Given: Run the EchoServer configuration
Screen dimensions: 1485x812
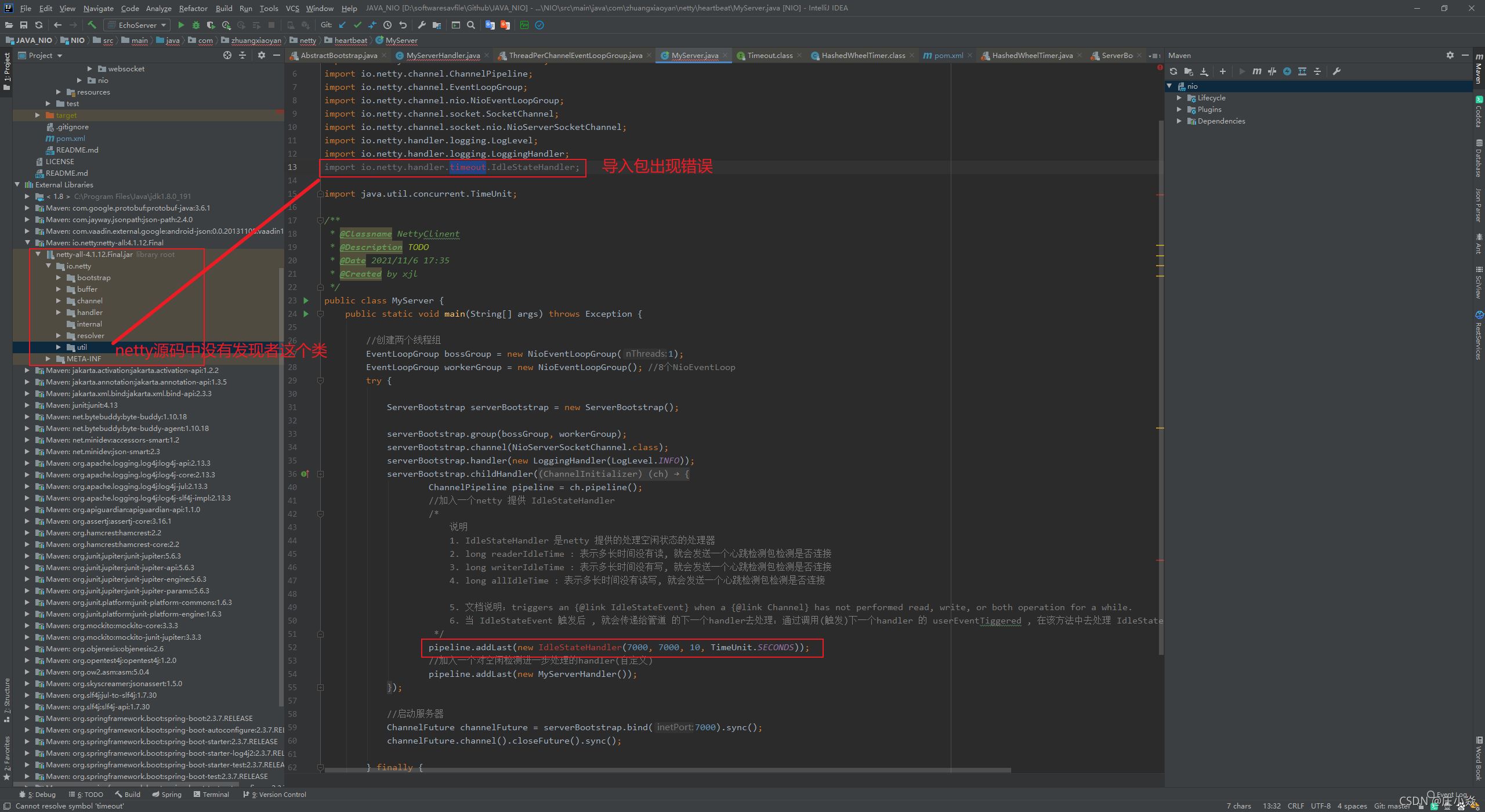Looking at the screenshot, I should (x=181, y=25).
